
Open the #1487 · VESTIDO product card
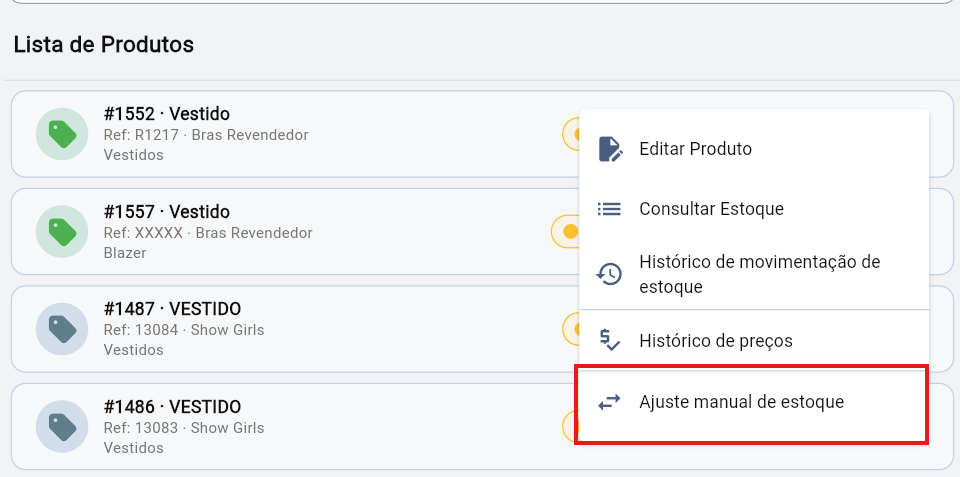pyautogui.click(x=296, y=329)
